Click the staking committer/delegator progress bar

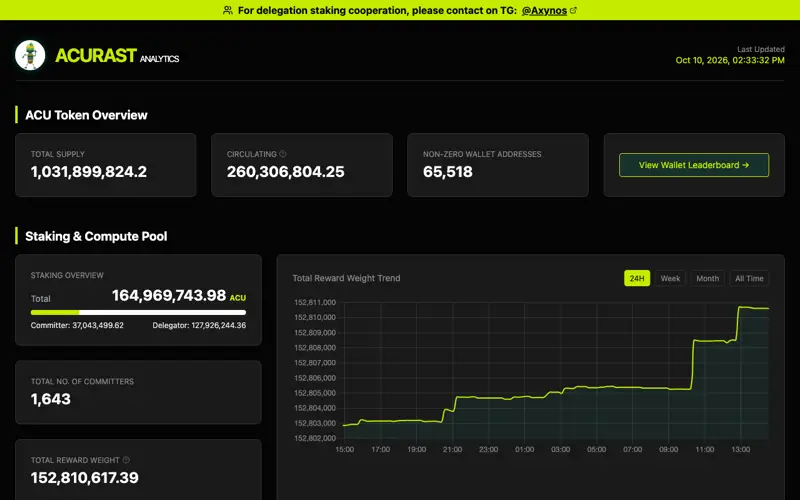pyautogui.click(x=138, y=312)
